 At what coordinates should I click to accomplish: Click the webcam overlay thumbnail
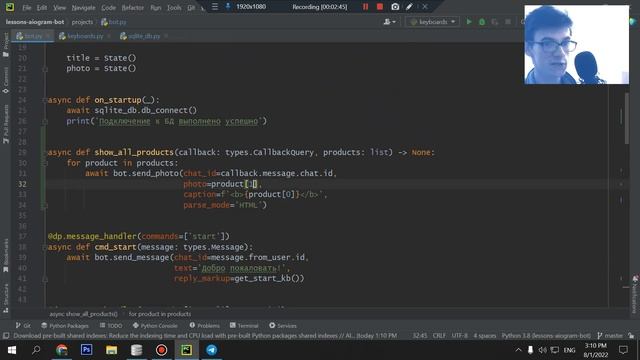pyautogui.click(x=577, y=44)
